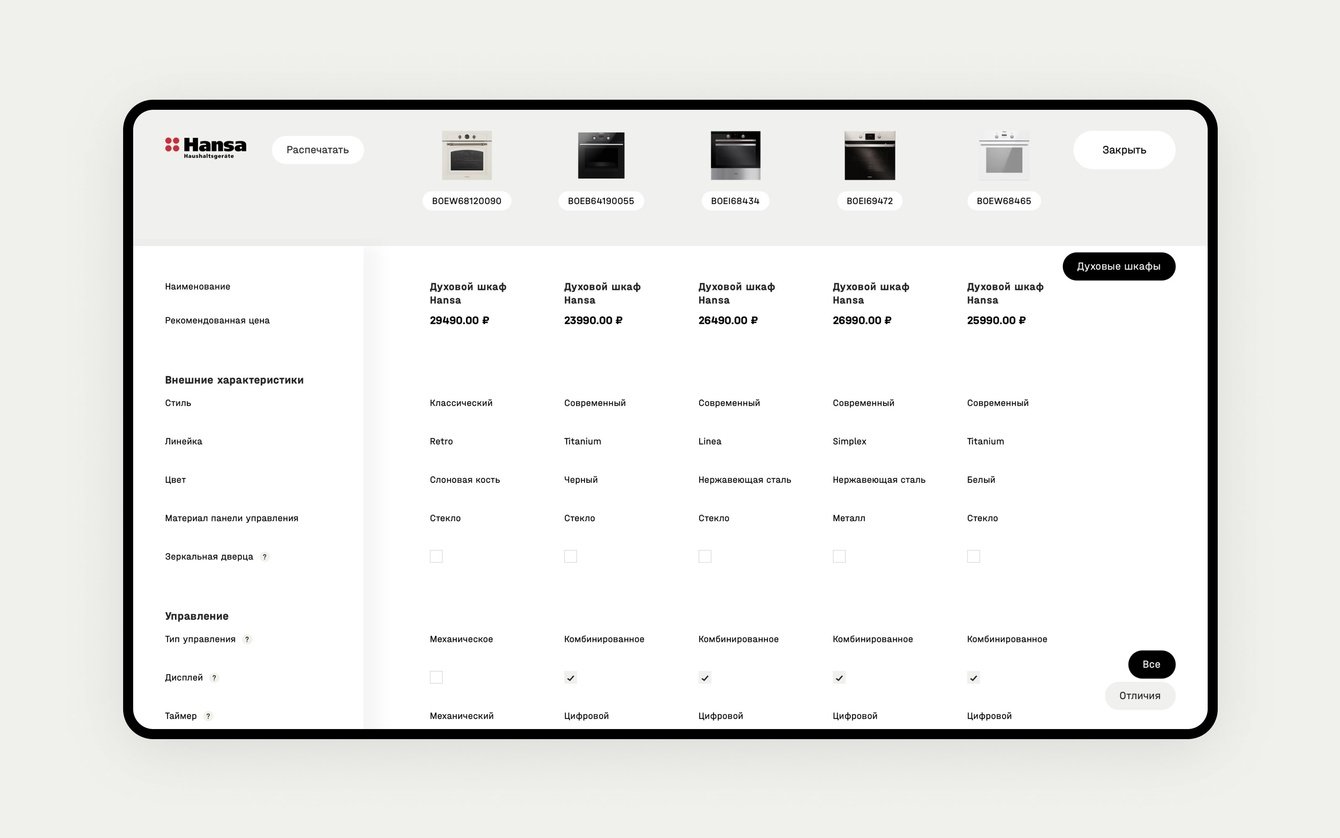
Task: Toggle Зеркальная дверца checkbox for the Белый oven
Action: [x=973, y=557]
